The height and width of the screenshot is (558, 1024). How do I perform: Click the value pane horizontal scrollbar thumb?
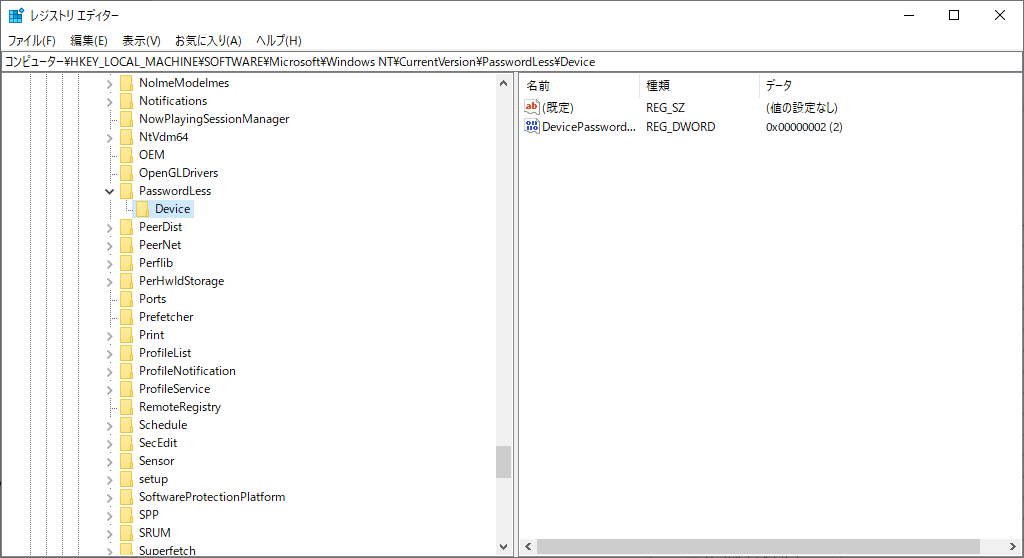[x=758, y=546]
